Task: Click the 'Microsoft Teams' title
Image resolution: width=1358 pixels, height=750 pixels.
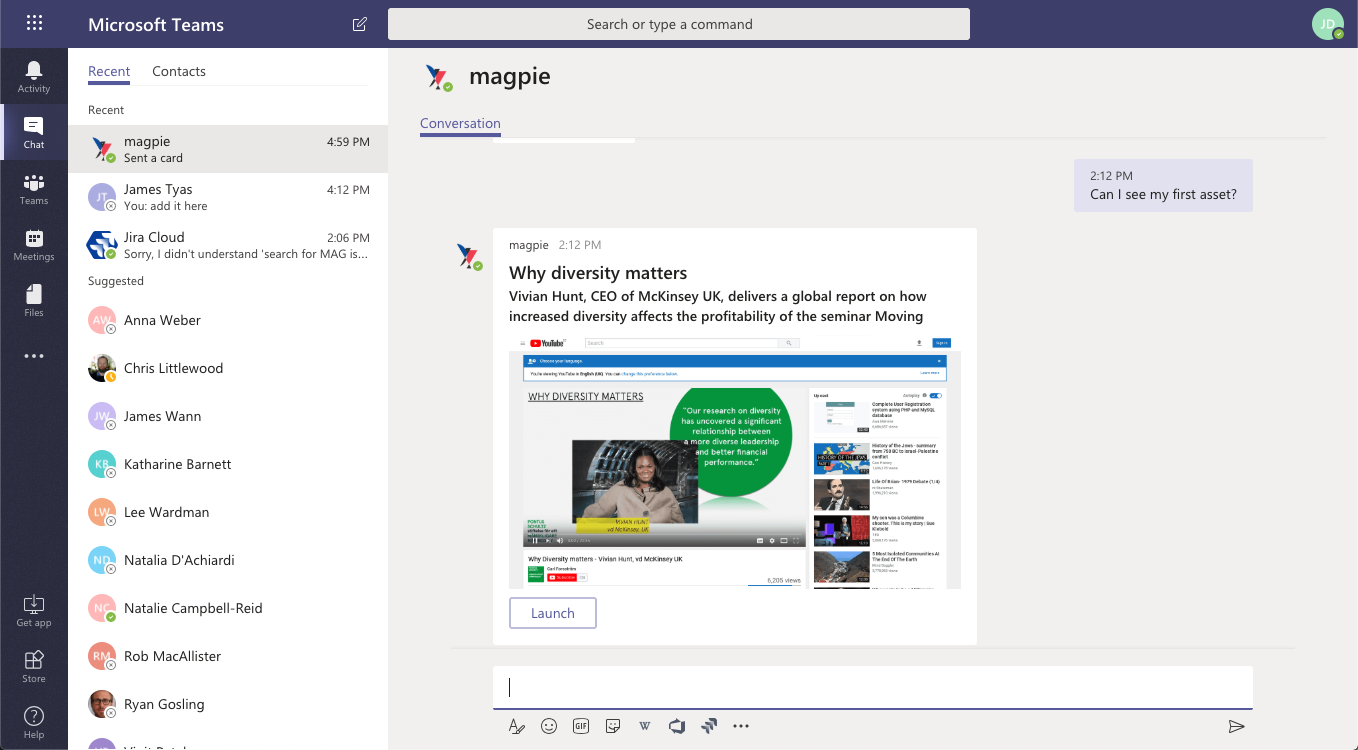Action: coord(156,24)
